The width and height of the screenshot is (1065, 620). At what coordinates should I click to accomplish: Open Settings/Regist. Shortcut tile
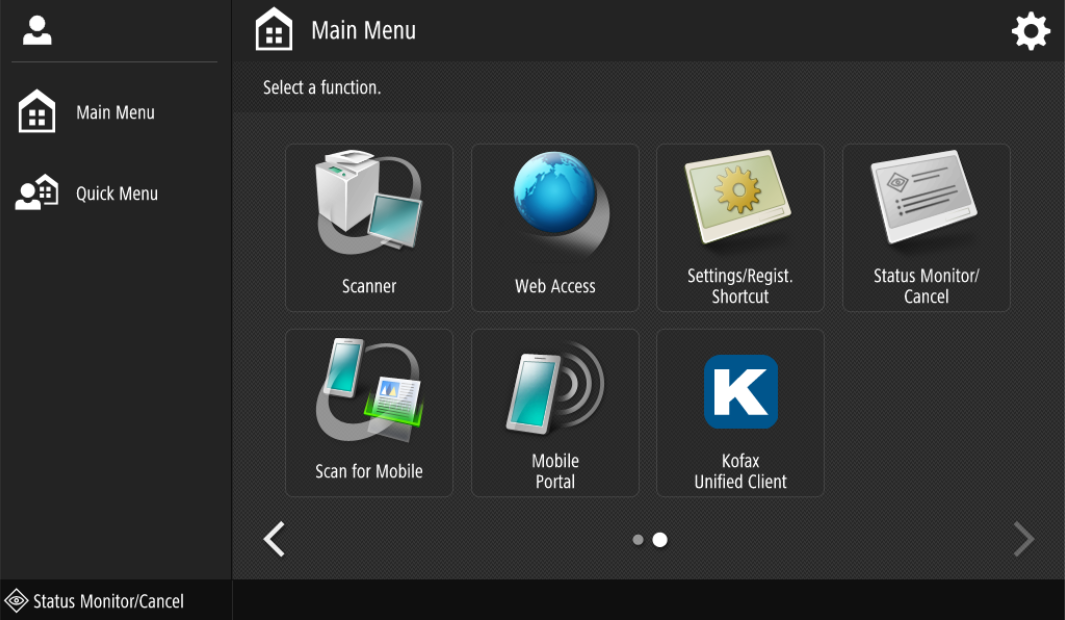click(740, 228)
